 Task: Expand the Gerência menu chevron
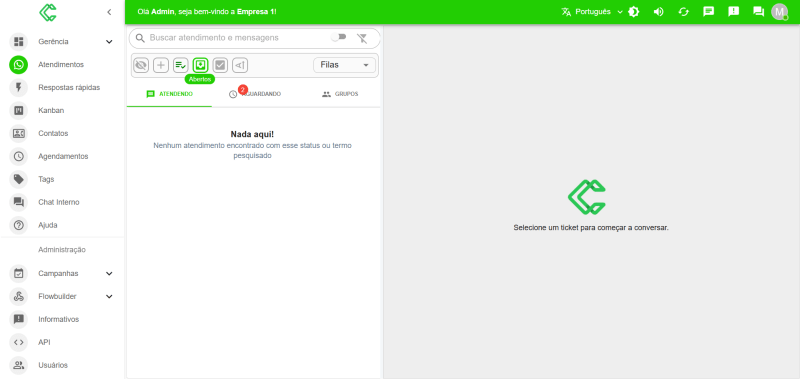(x=109, y=42)
